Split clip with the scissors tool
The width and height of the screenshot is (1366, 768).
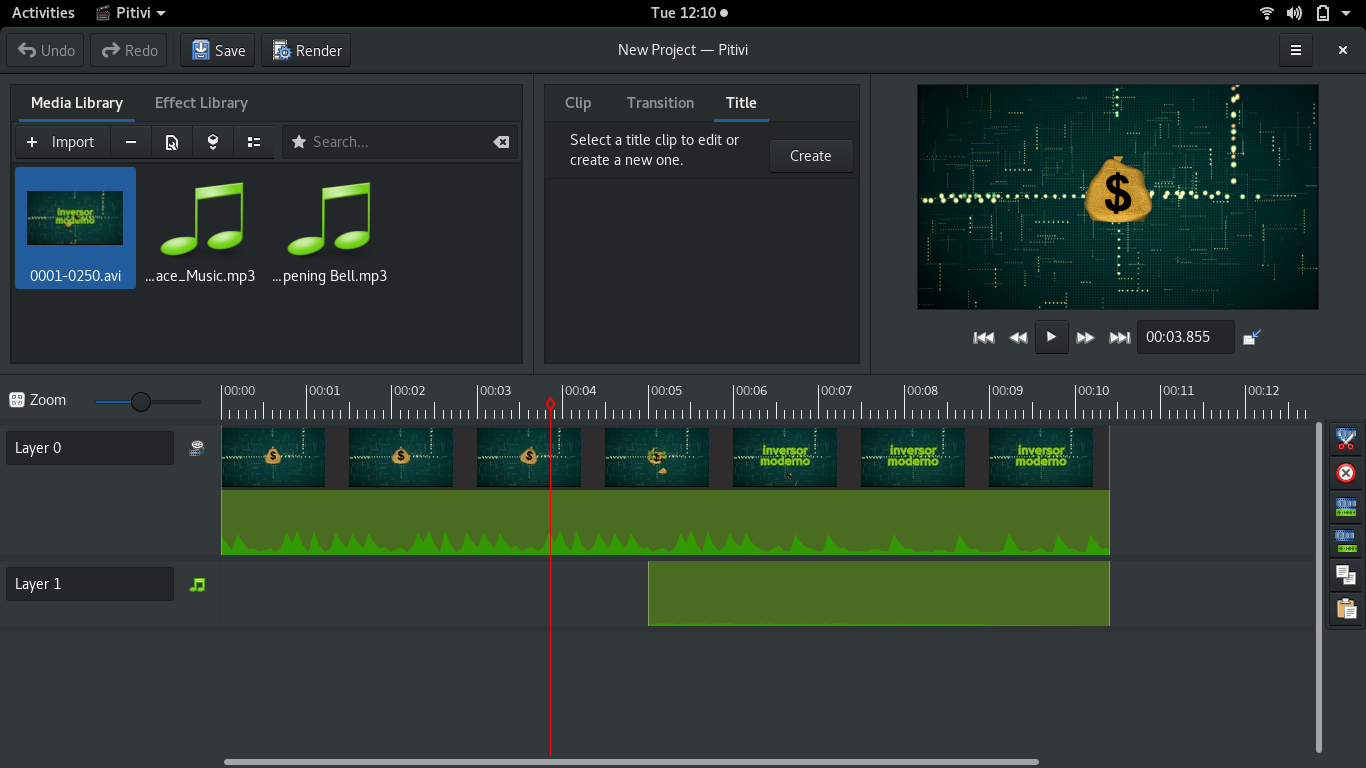pos(1346,438)
